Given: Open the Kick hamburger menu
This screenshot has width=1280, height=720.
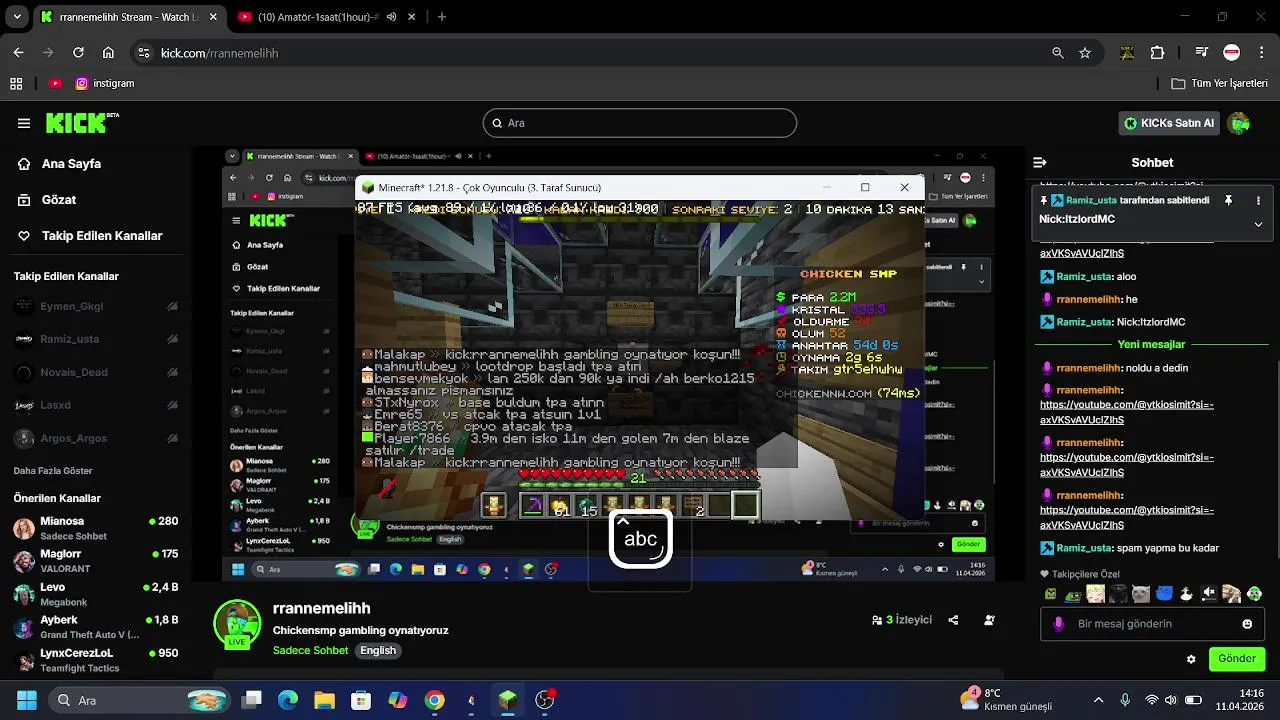Looking at the screenshot, I should 24,123.
